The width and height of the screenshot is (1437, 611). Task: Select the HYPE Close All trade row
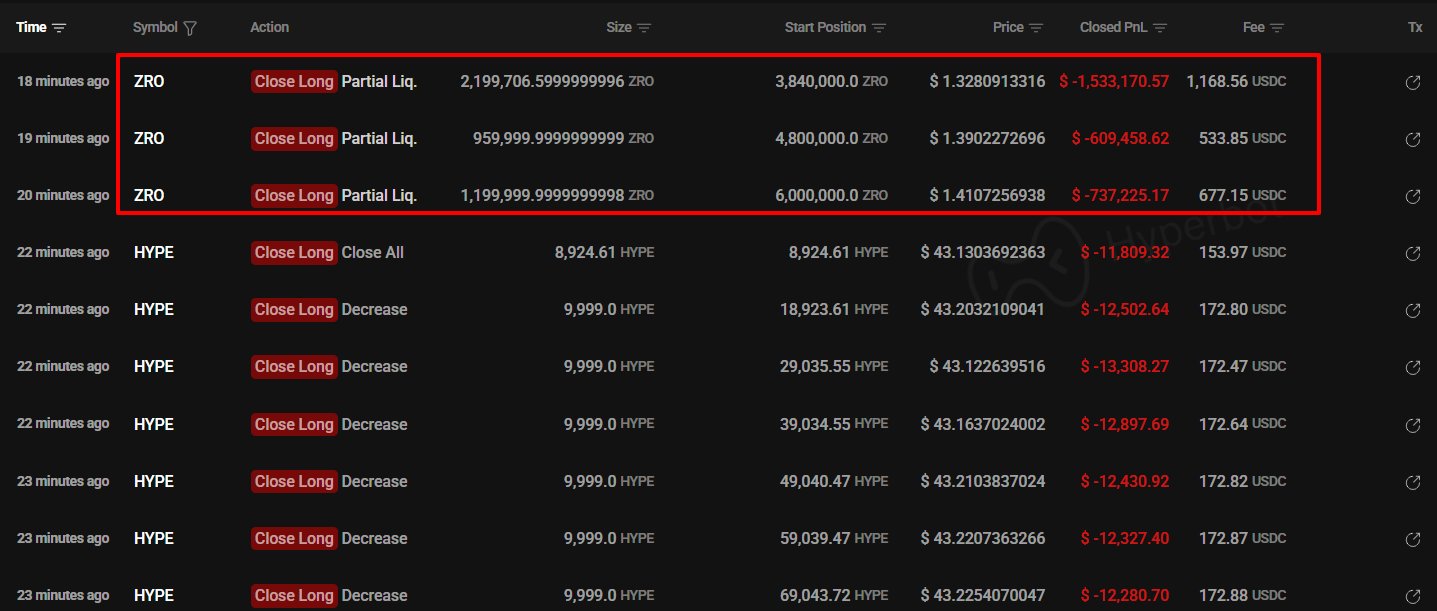click(700, 252)
